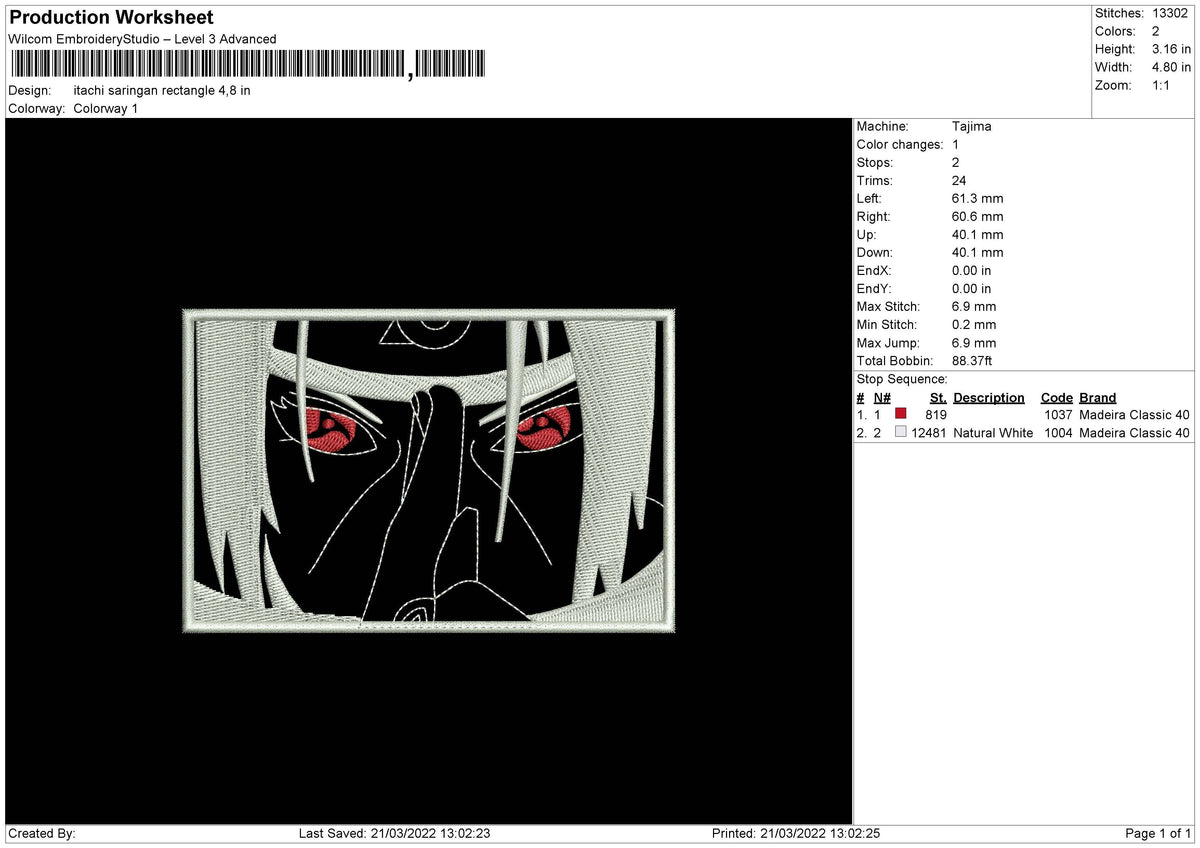Select the Madeira Classic 40 brand entry
Image resolution: width=1200 pixels, height=848 pixels.
[1134, 414]
